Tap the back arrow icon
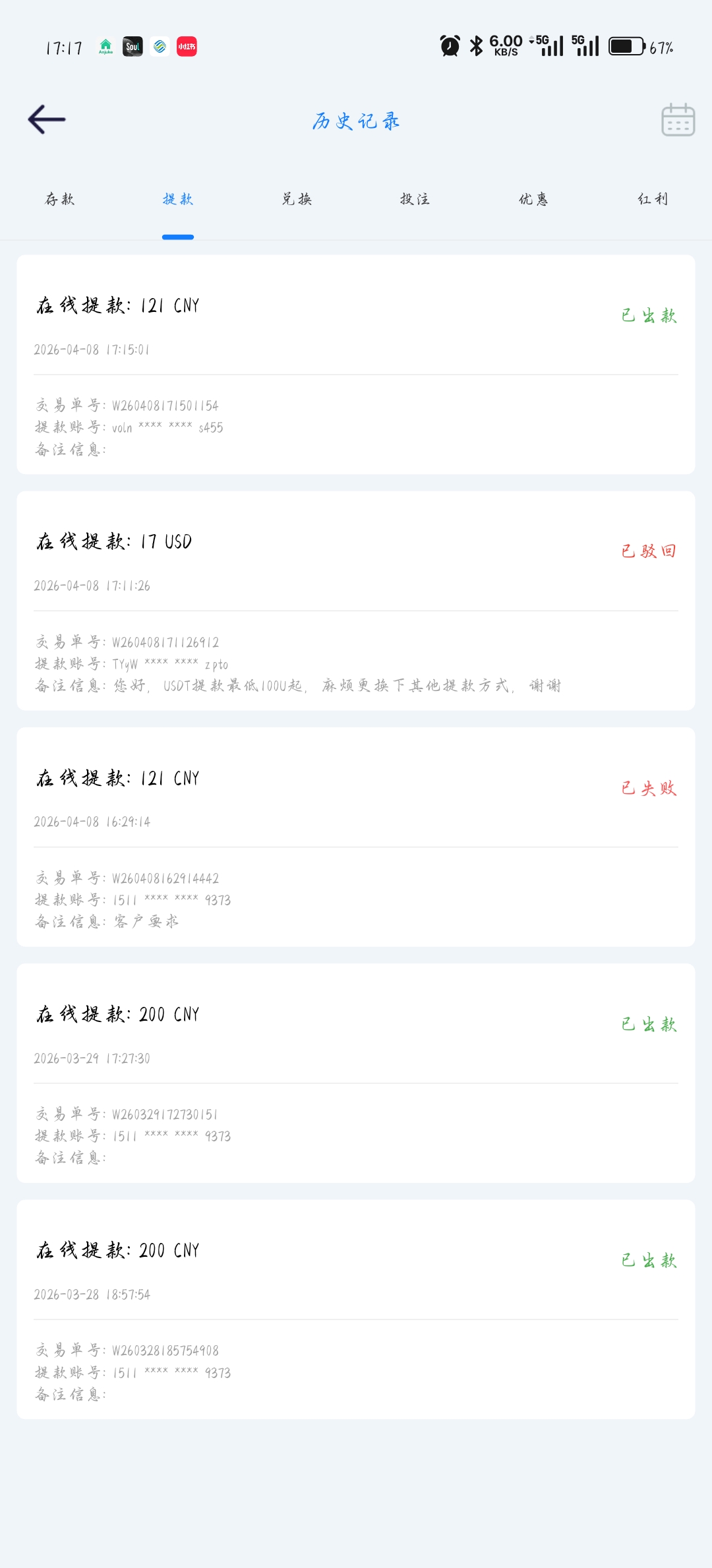The width and height of the screenshot is (712, 1568). [x=47, y=119]
